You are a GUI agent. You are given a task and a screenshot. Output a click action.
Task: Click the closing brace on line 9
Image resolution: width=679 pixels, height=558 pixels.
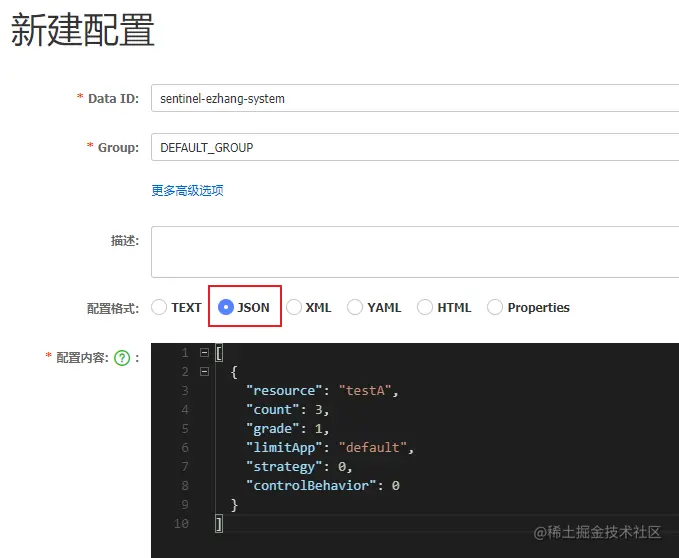[x=234, y=505]
